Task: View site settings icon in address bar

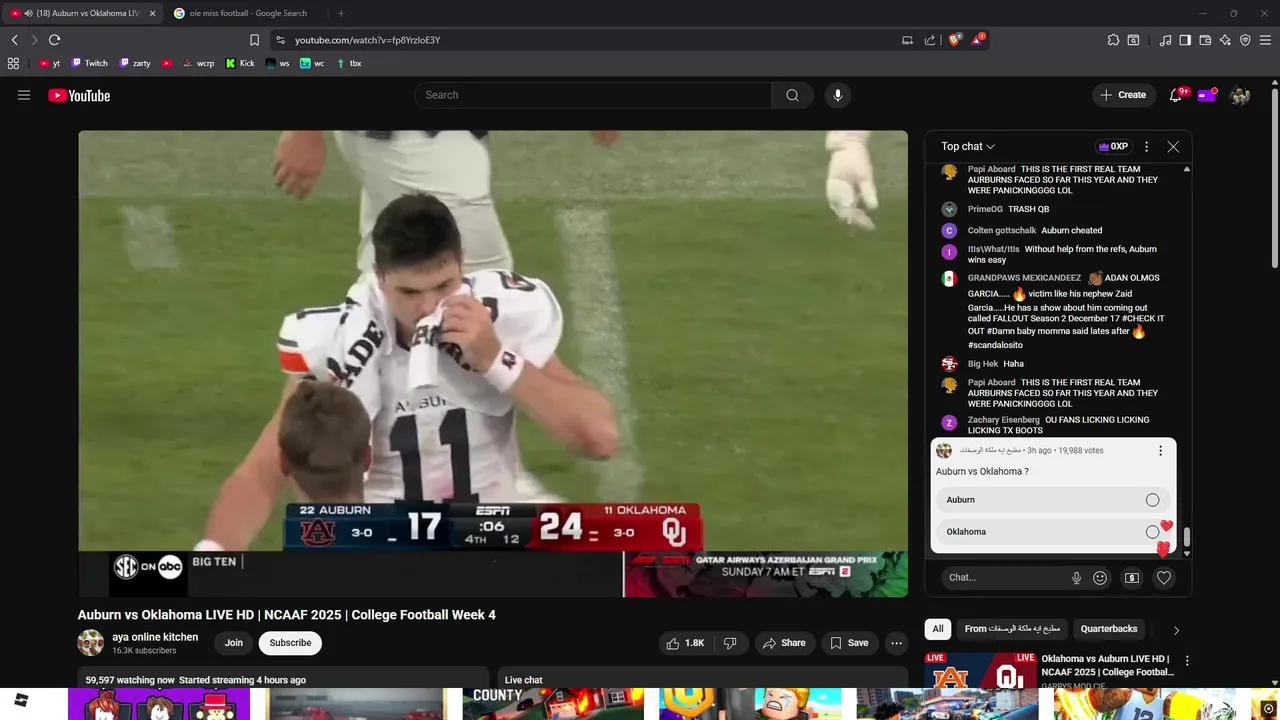Action: pos(280,40)
